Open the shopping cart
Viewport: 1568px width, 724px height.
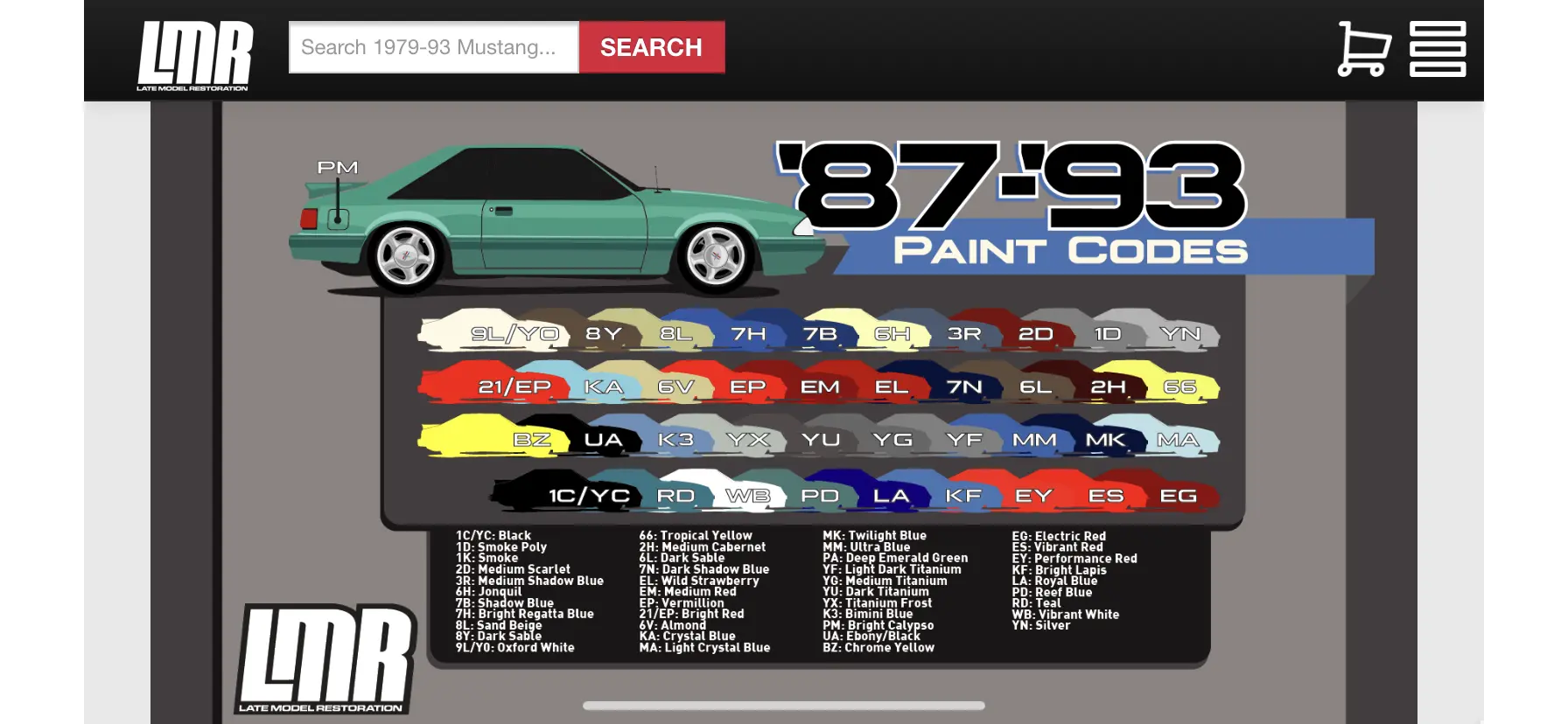click(1363, 49)
